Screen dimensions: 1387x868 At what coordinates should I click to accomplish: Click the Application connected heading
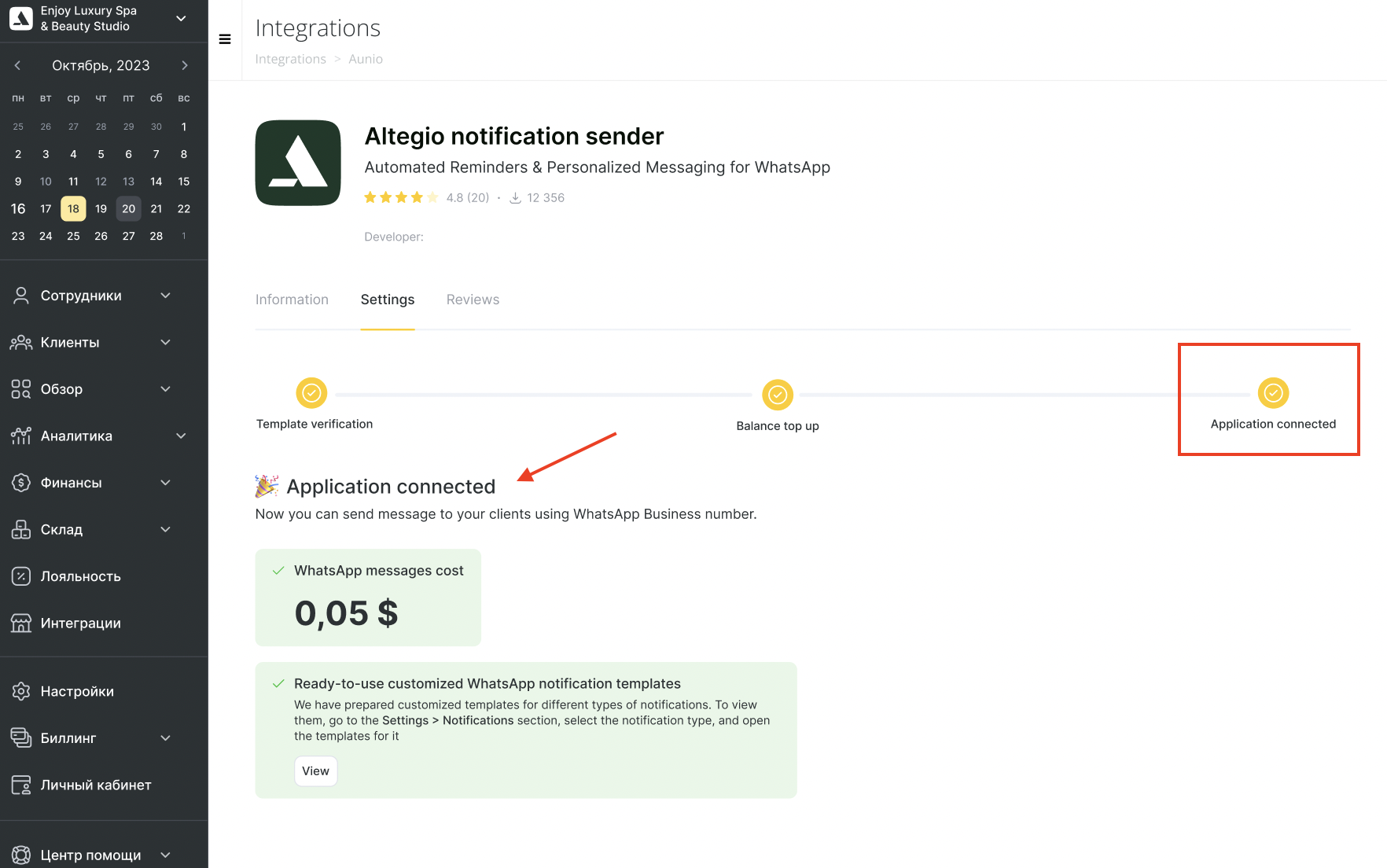click(391, 487)
